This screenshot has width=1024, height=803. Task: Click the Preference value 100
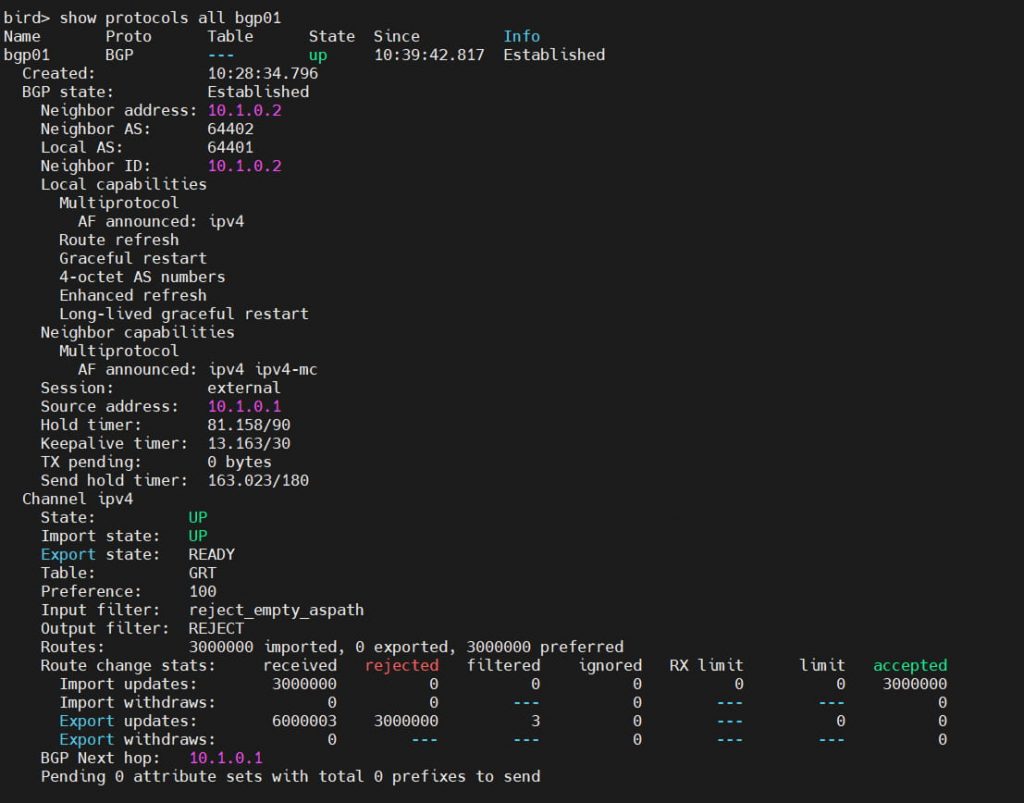(x=202, y=591)
